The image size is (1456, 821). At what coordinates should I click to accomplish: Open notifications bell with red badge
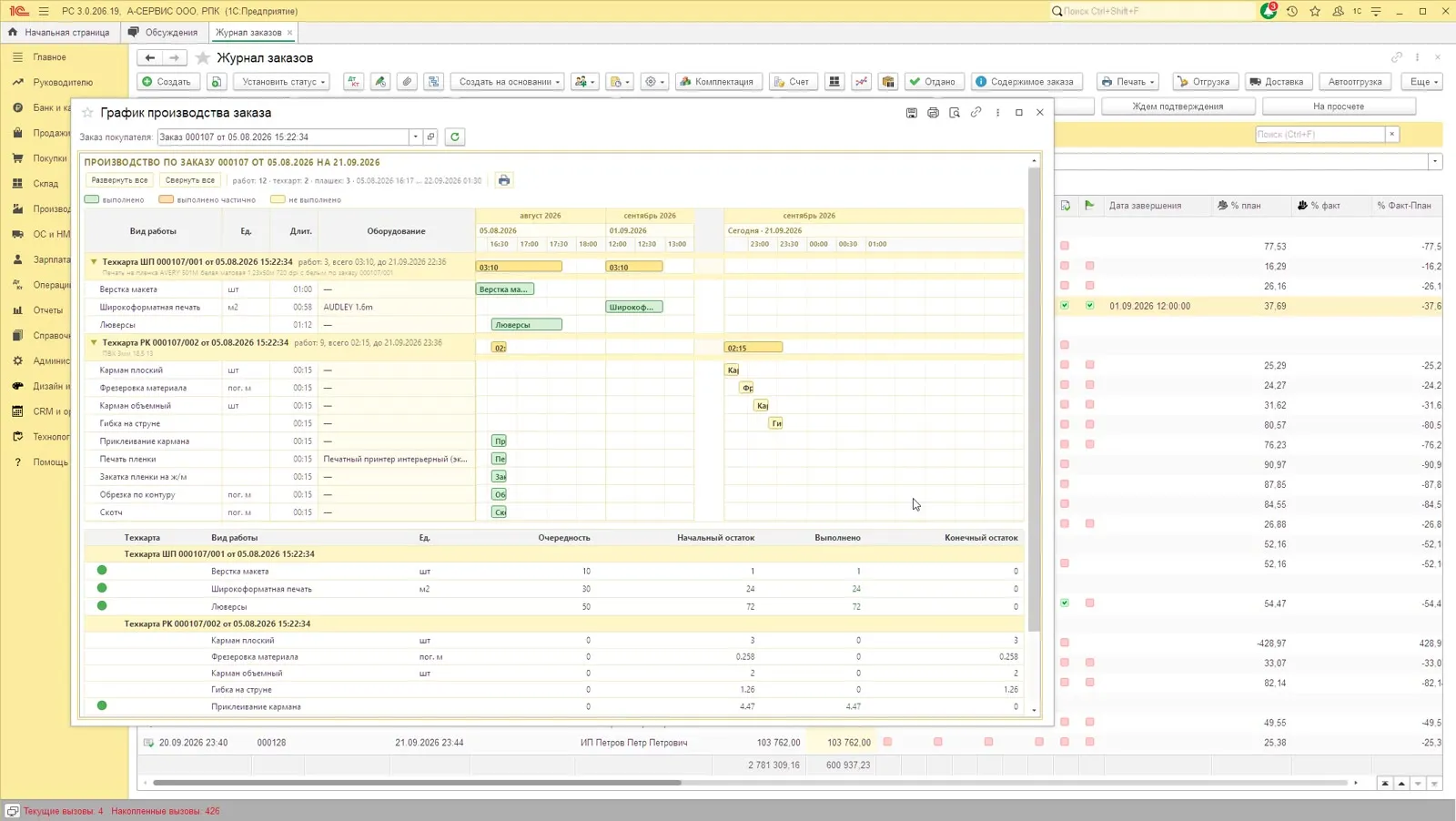(1269, 11)
